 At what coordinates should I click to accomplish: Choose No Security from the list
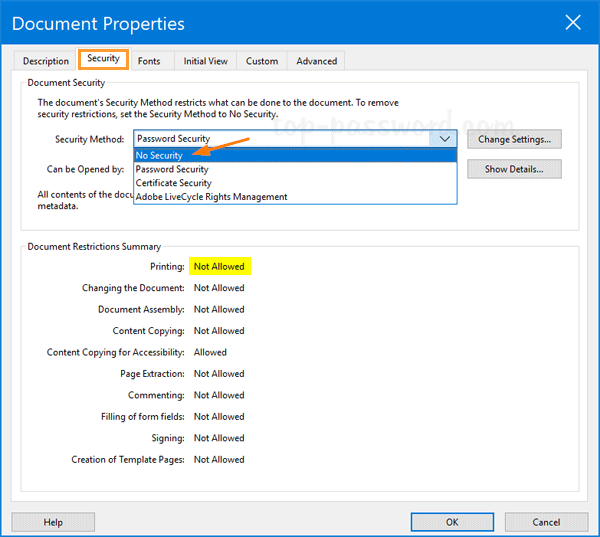[x=160, y=156]
